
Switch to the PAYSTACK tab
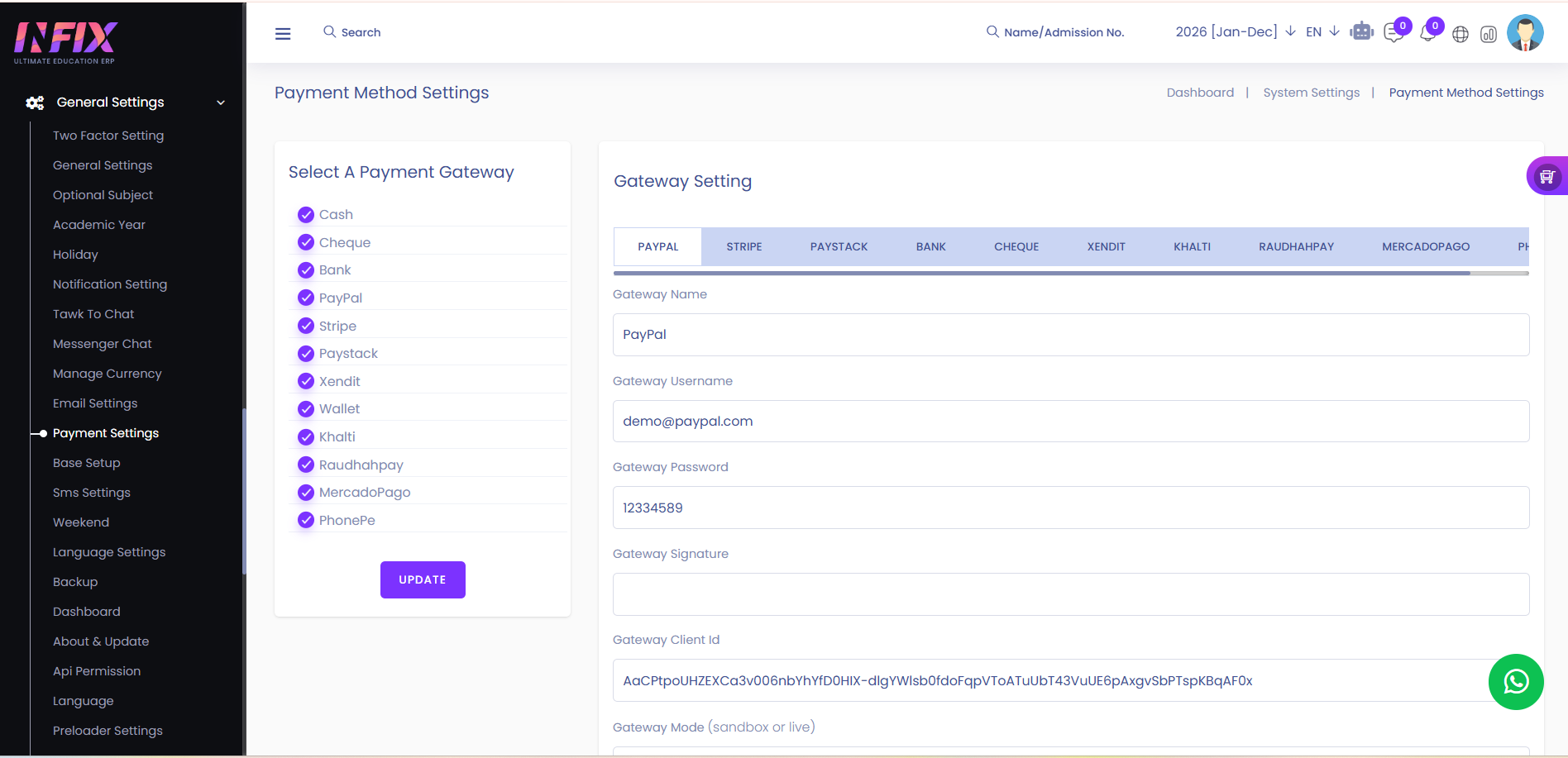point(839,246)
